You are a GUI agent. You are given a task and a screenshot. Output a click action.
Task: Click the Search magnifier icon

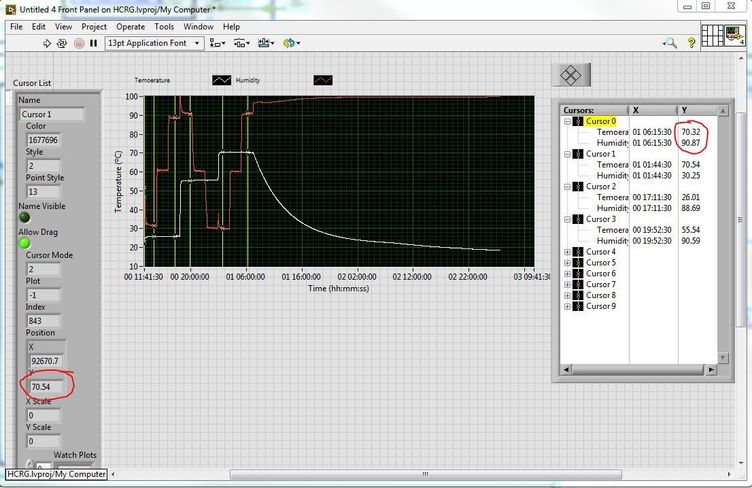coord(670,43)
